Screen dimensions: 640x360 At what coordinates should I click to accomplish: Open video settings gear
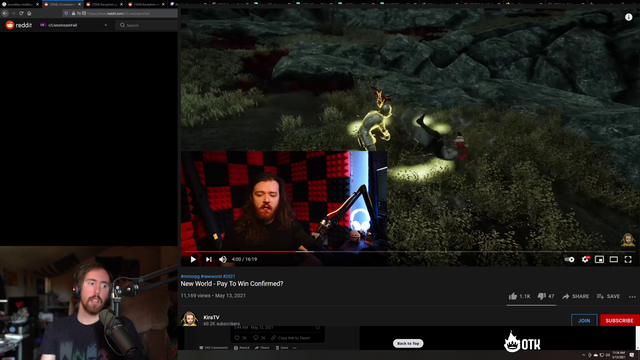pos(585,259)
